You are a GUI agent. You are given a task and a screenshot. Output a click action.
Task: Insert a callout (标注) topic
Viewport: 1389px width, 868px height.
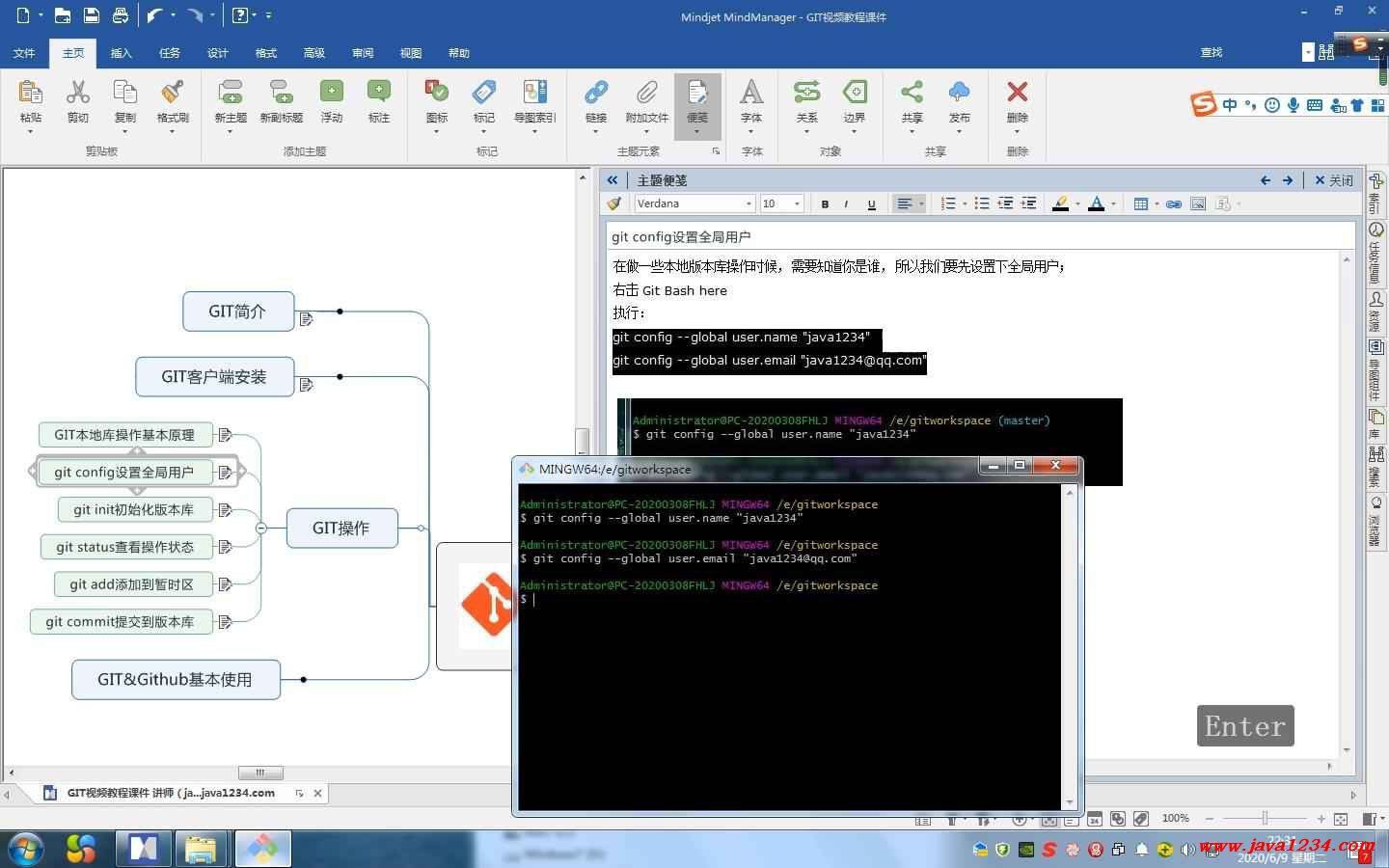(379, 92)
